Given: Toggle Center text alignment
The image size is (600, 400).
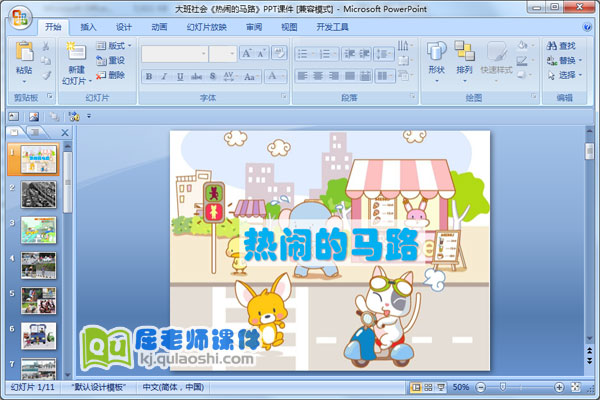Looking at the screenshot, I should 318,76.
